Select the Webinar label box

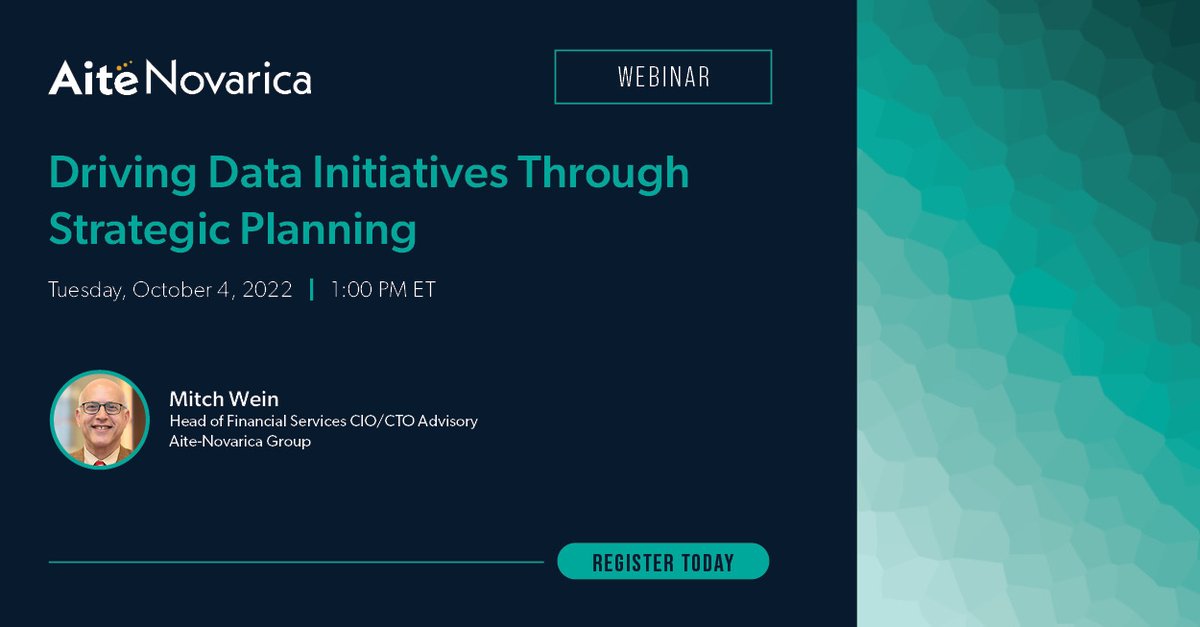pyautogui.click(x=663, y=77)
